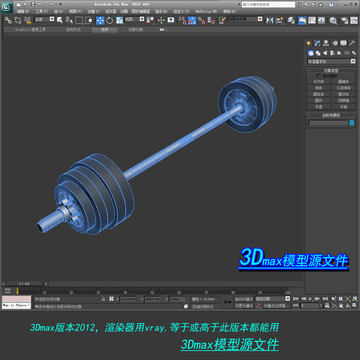The width and height of the screenshot is (360, 360).
Task: Select the Lights category icon
Action: click(325, 53)
